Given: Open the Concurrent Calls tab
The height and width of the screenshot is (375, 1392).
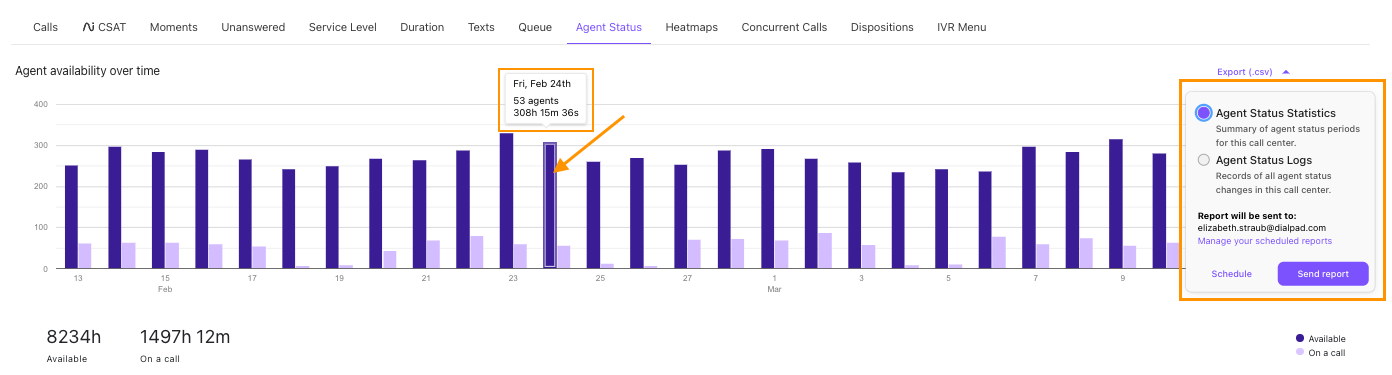Looking at the screenshot, I should [784, 27].
